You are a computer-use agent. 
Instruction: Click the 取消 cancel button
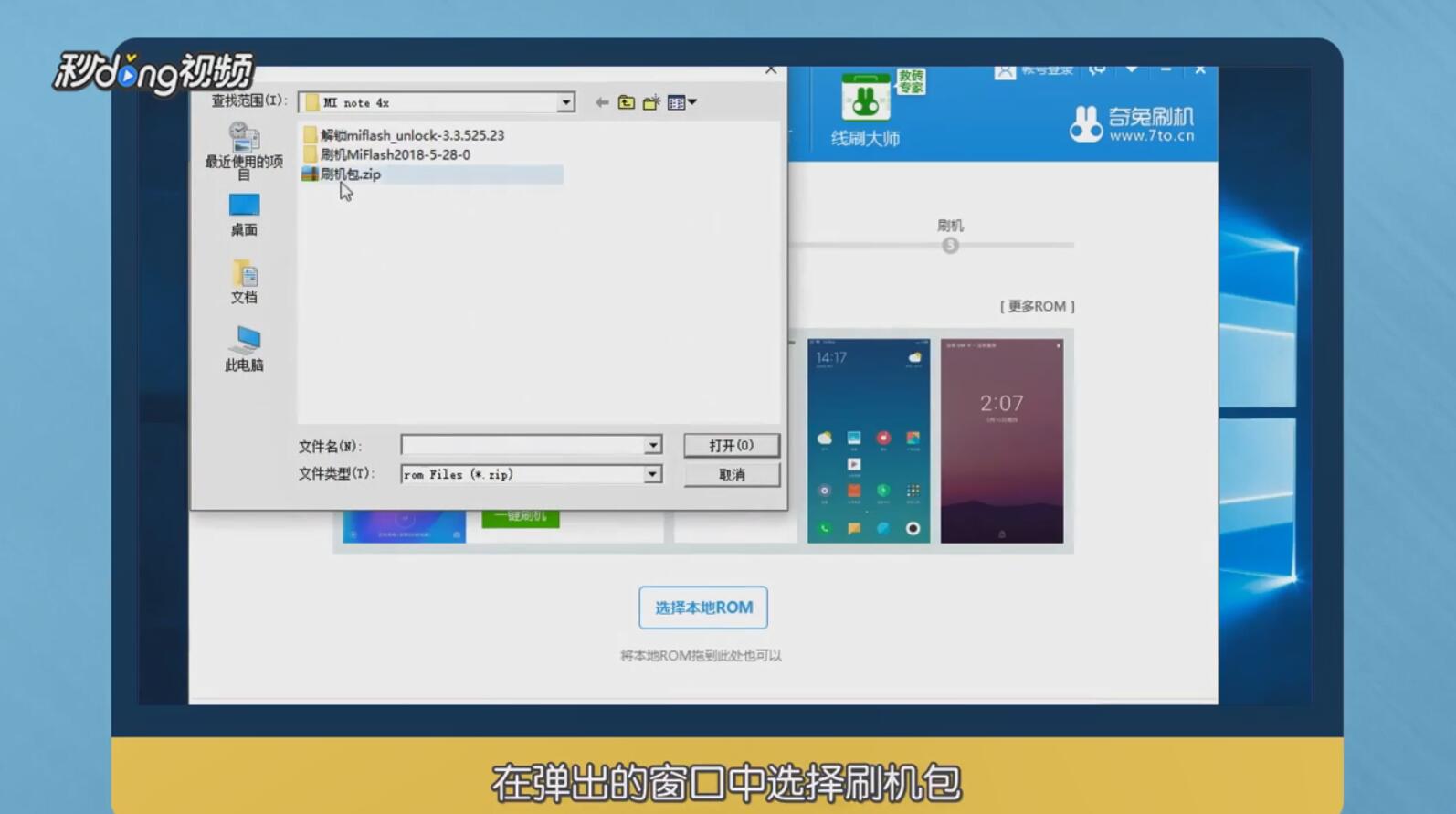point(732,474)
